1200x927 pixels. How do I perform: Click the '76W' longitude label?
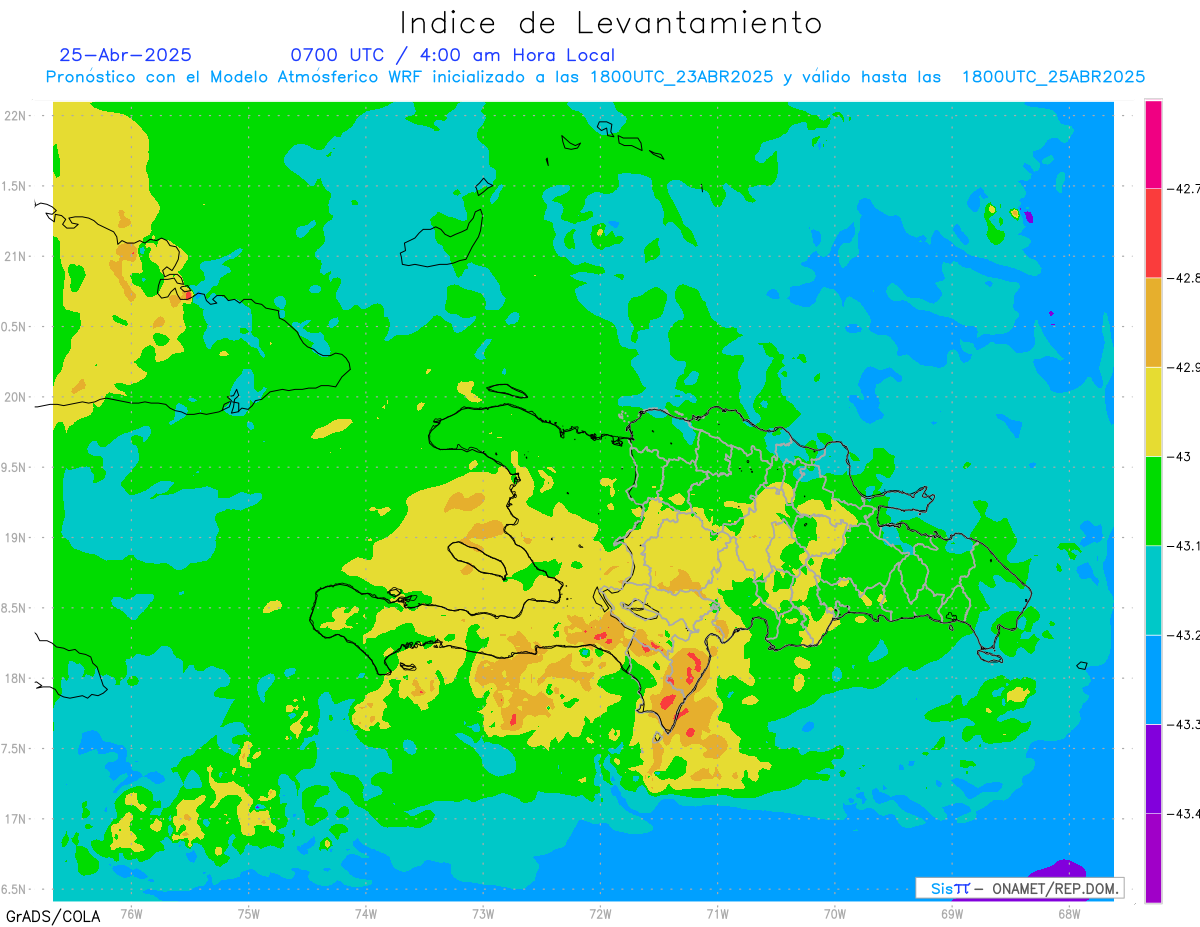point(131,913)
